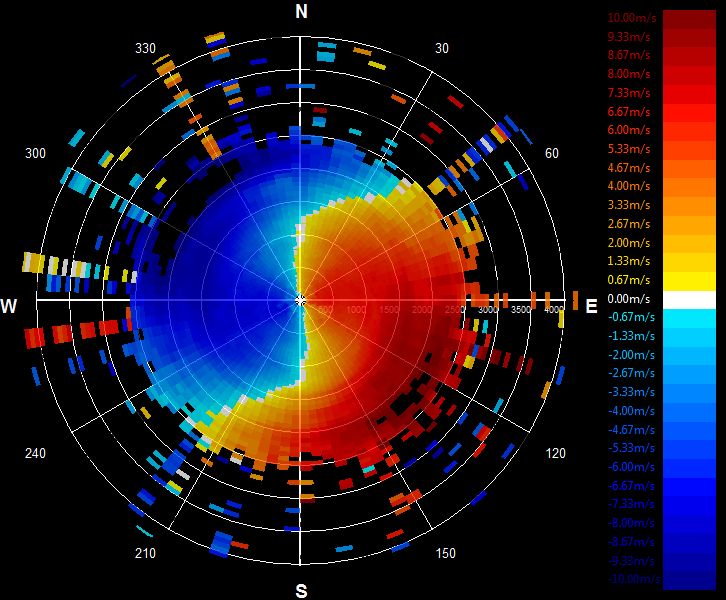Click the 7.33m/s legend label
This screenshot has height=600, width=726.
[x=629, y=93]
